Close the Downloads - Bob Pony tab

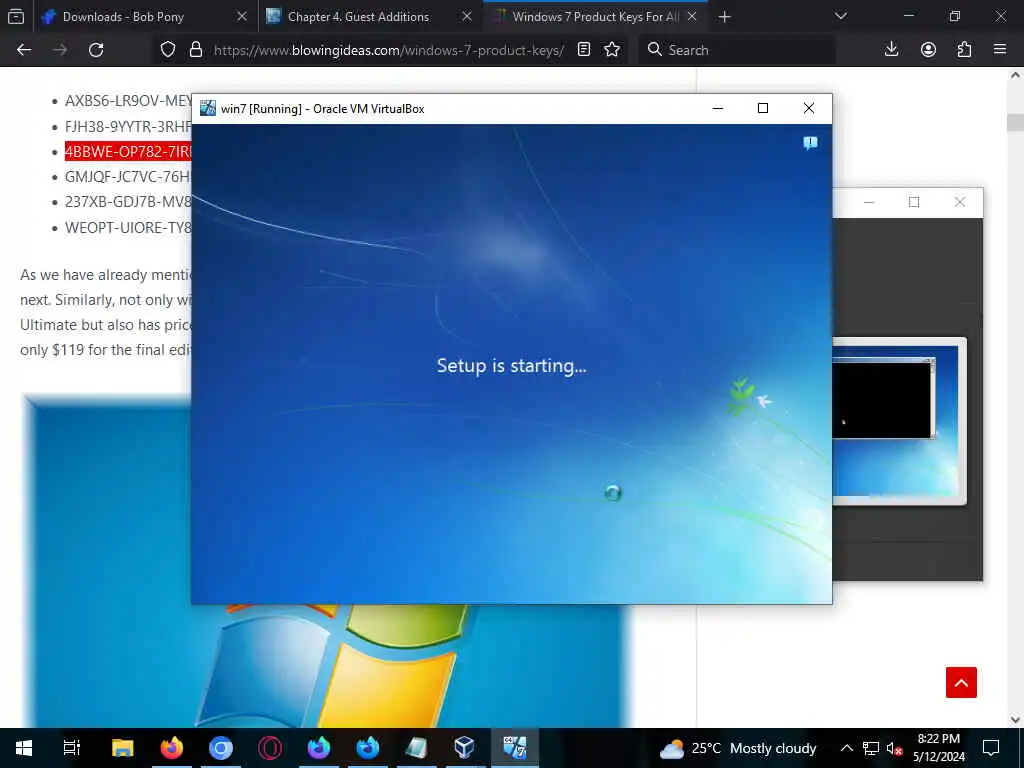point(242,17)
